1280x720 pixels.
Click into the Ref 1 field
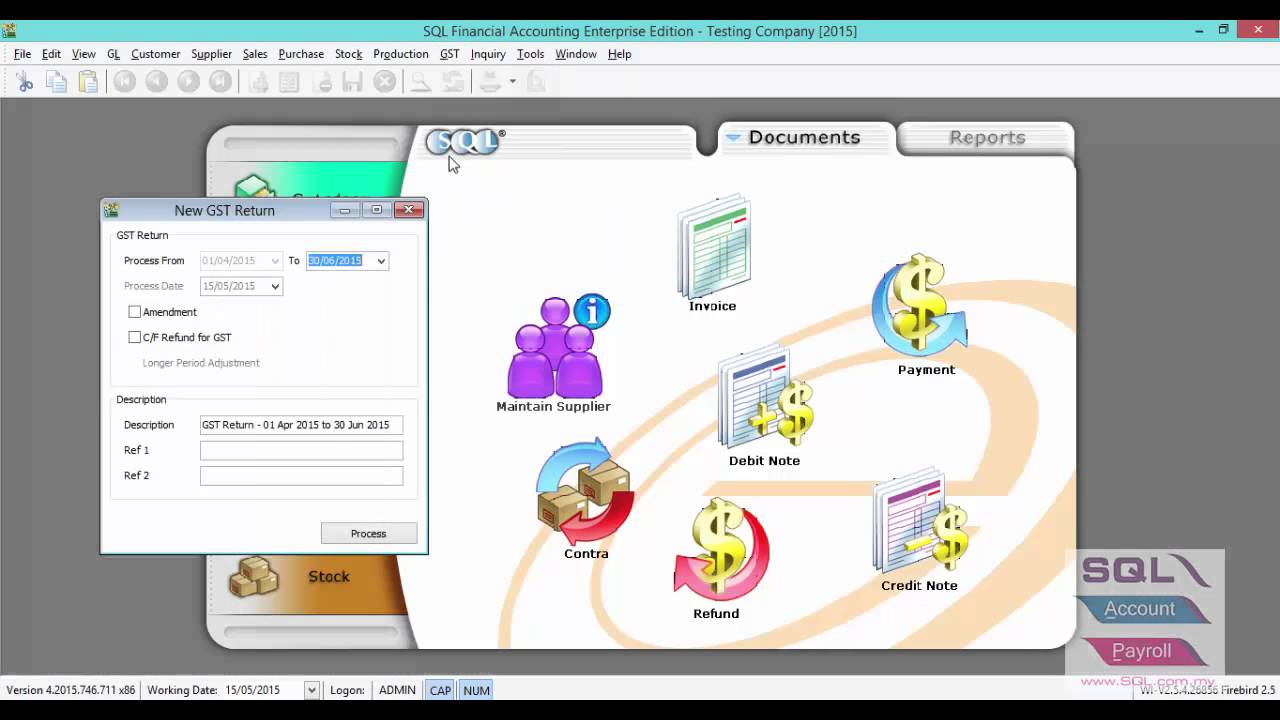coord(301,450)
